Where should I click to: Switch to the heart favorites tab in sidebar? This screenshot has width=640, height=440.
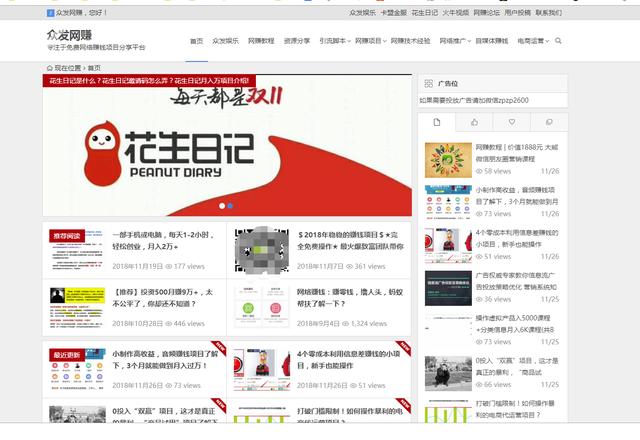tap(511, 122)
